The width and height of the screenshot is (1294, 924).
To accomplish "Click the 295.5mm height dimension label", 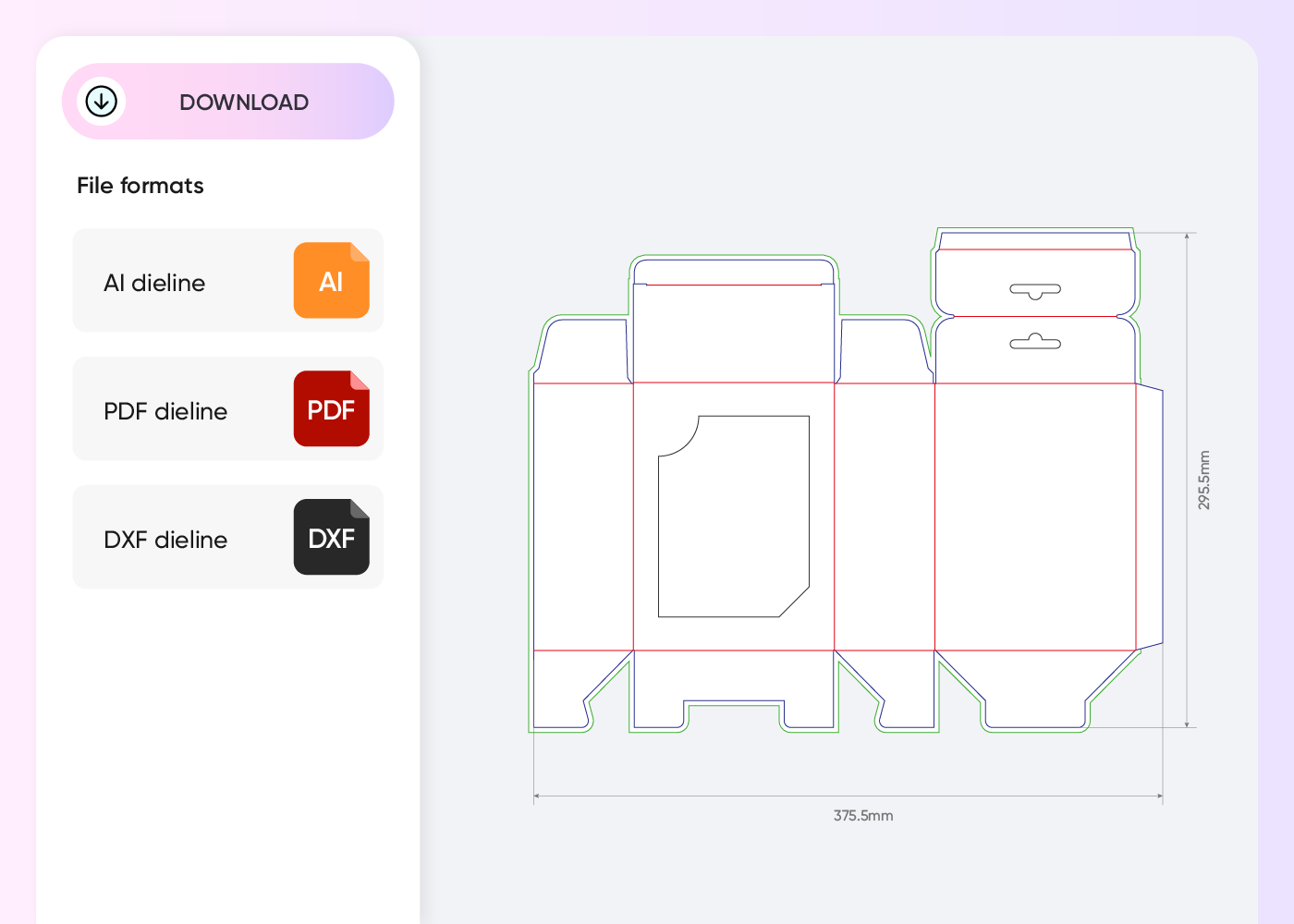I will 1203,480.
